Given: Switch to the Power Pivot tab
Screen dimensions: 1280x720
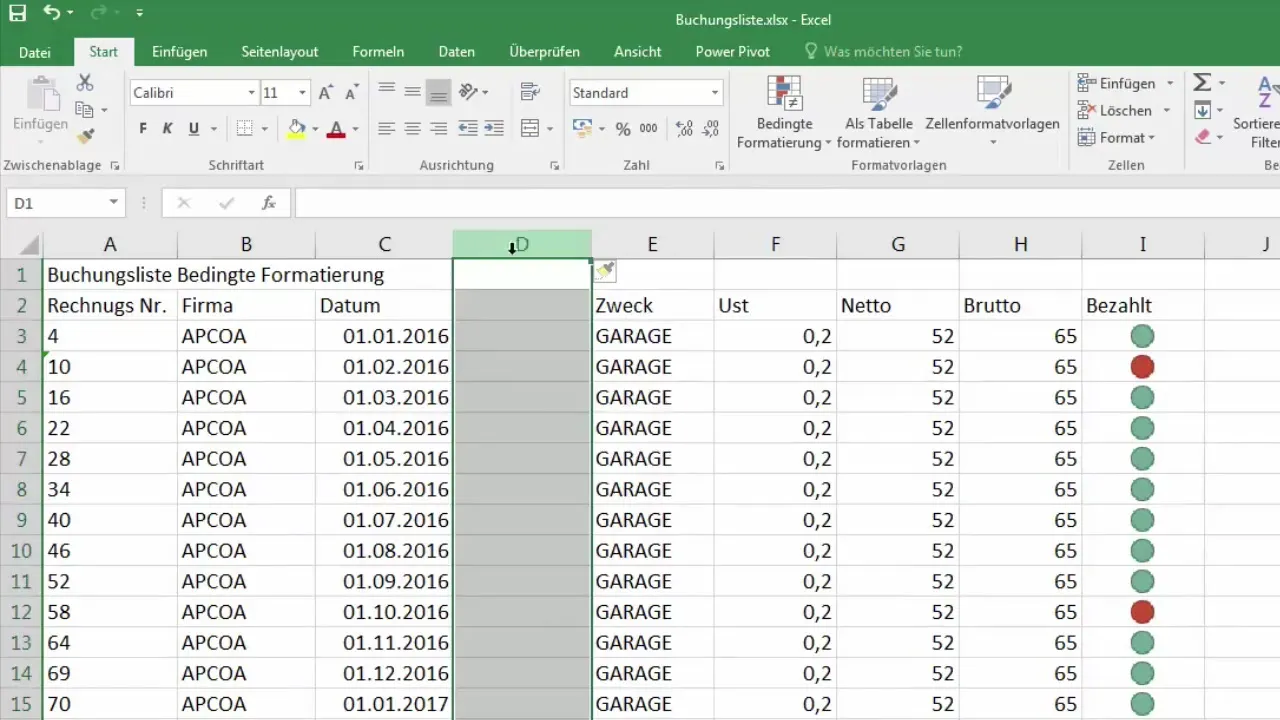Looking at the screenshot, I should (x=733, y=52).
